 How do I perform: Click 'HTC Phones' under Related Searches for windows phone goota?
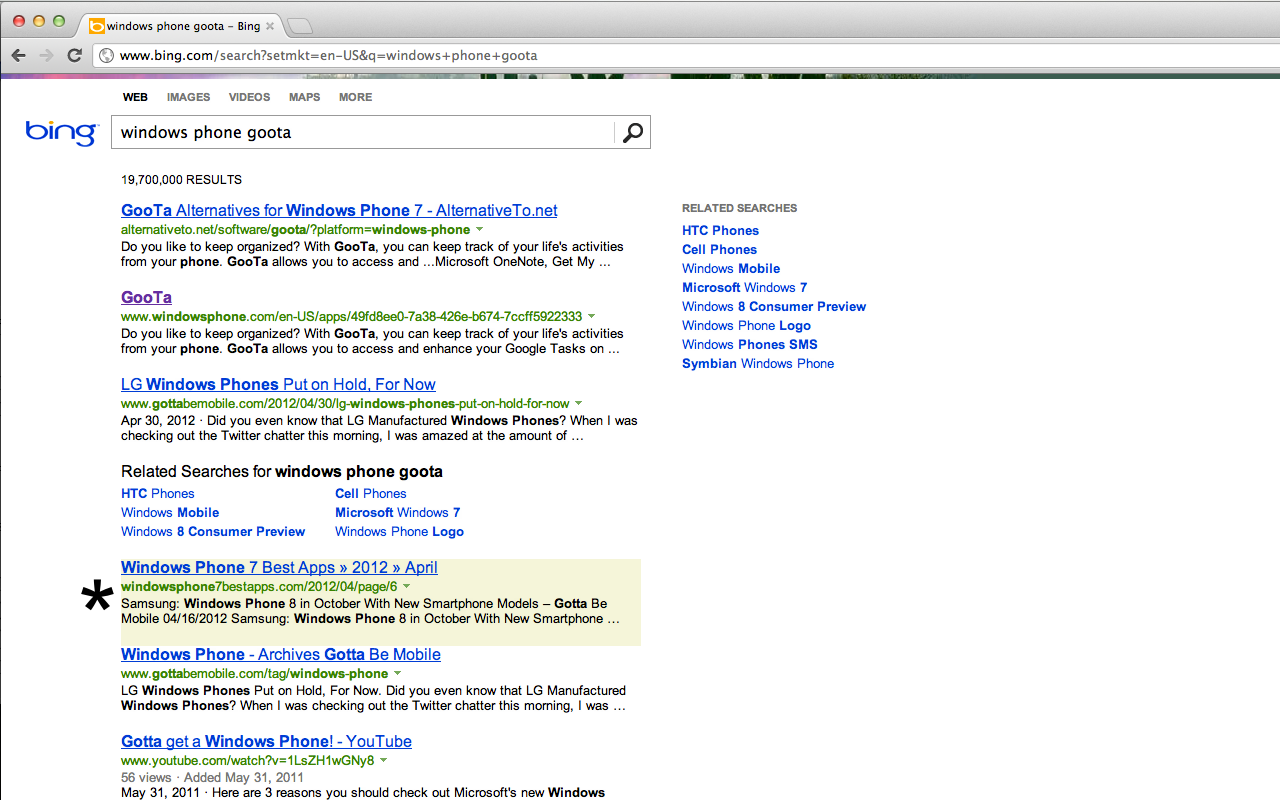click(x=158, y=493)
